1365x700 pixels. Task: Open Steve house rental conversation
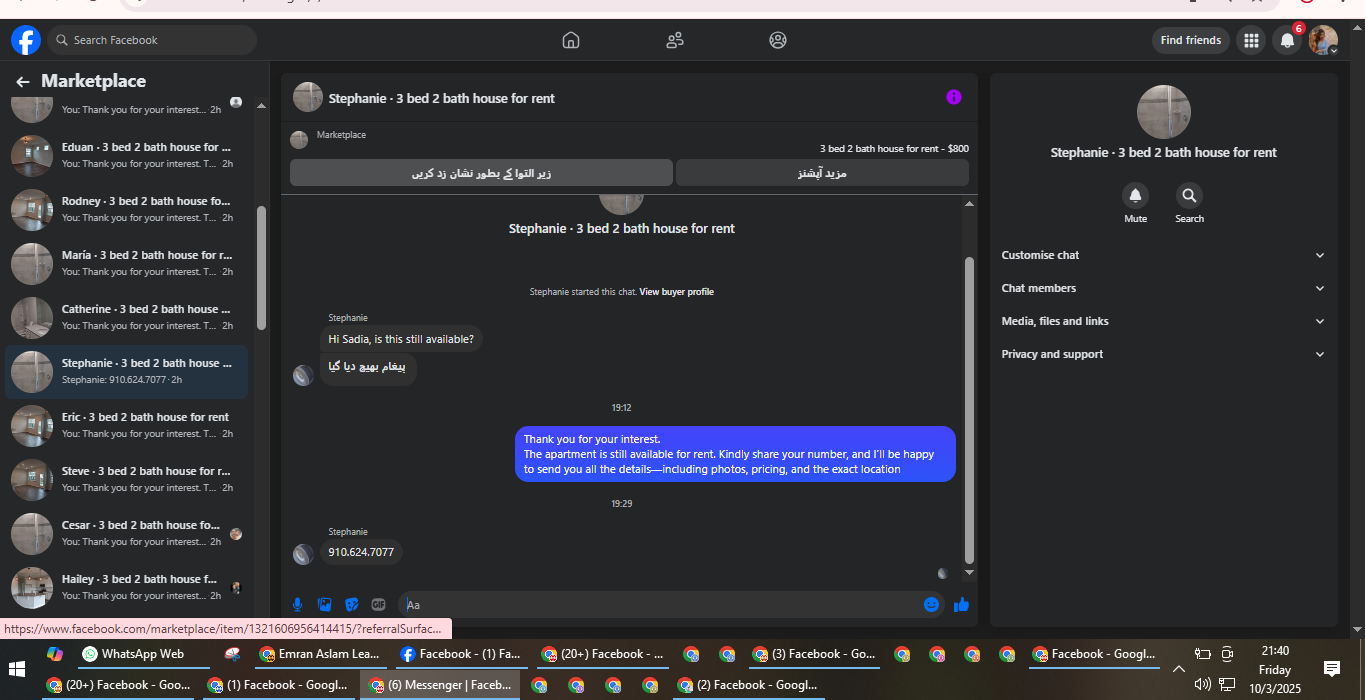click(x=126, y=479)
